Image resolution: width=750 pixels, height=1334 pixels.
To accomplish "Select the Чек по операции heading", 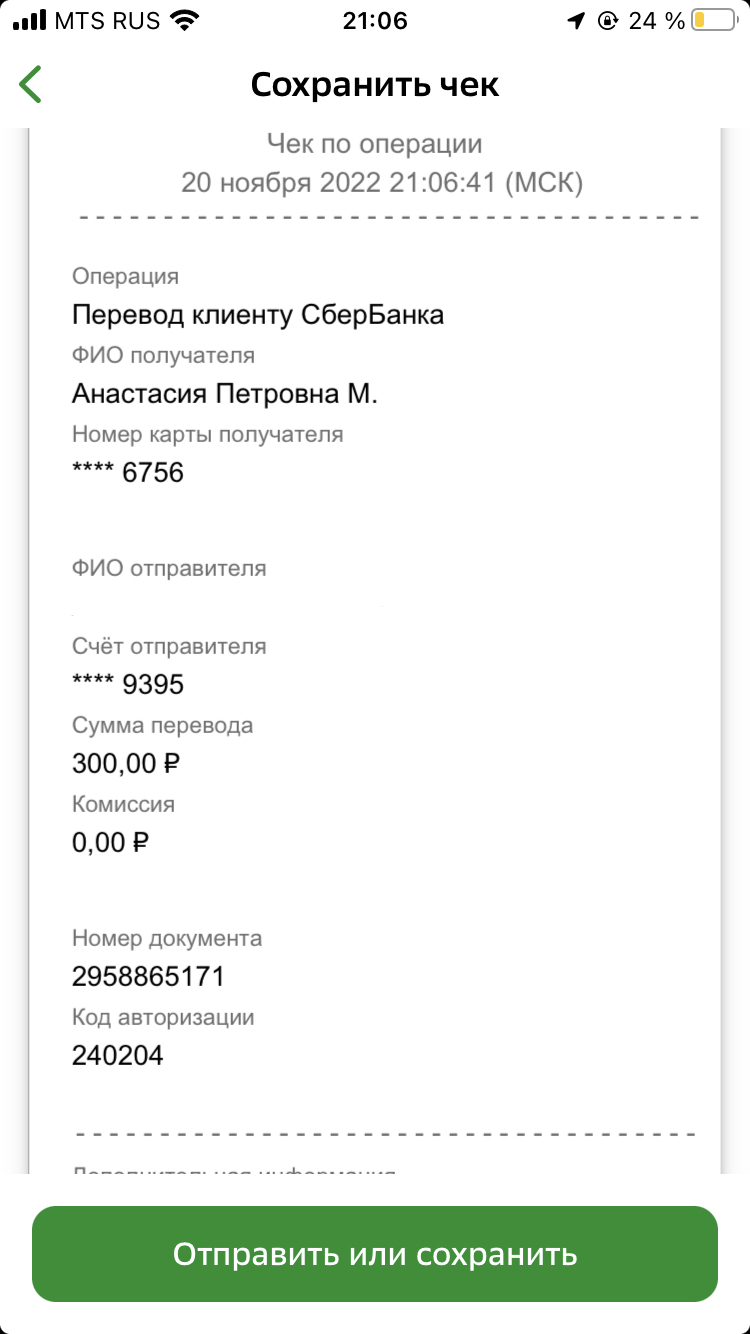I will [x=375, y=144].
